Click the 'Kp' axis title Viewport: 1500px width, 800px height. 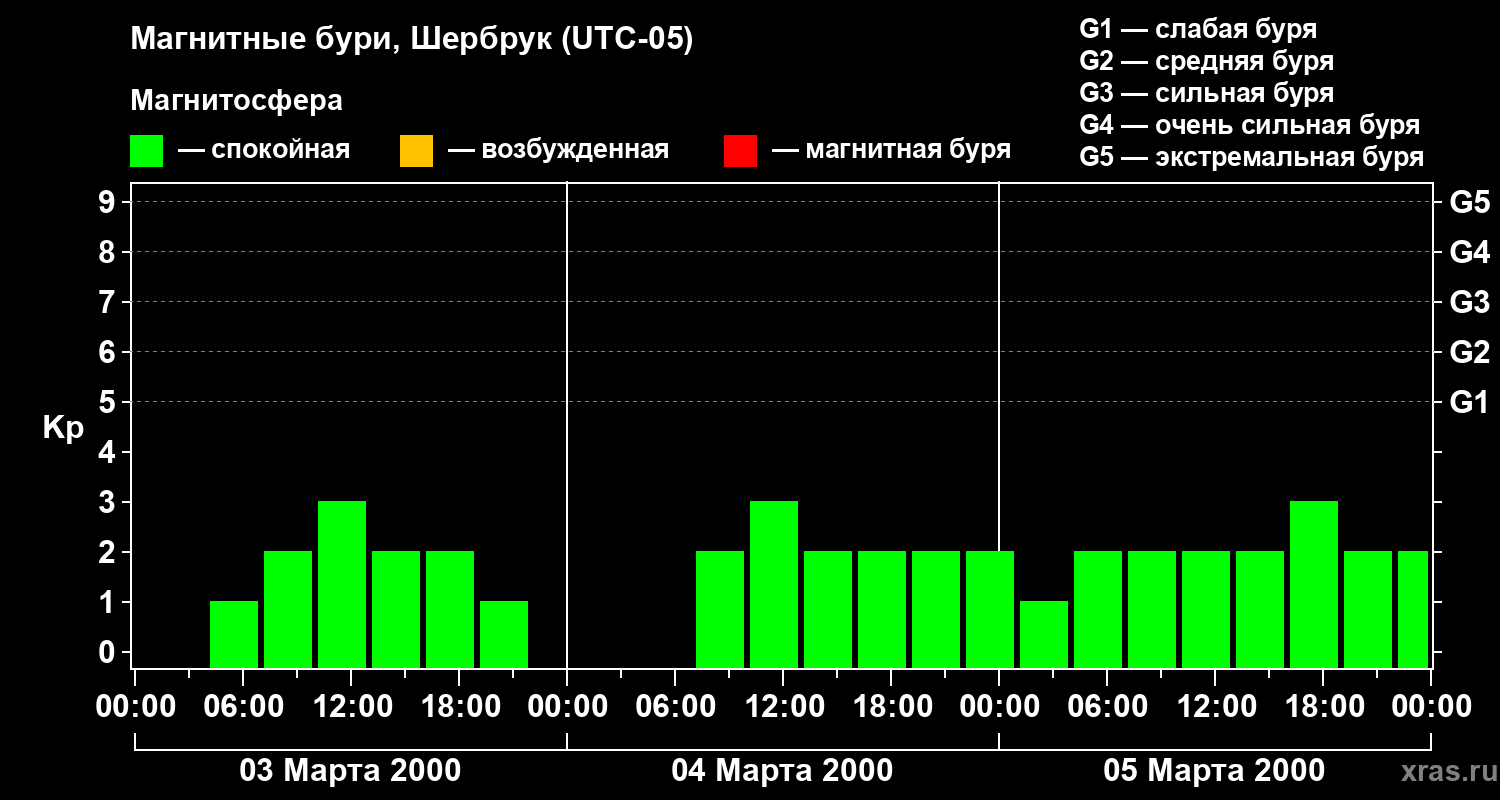coord(63,429)
